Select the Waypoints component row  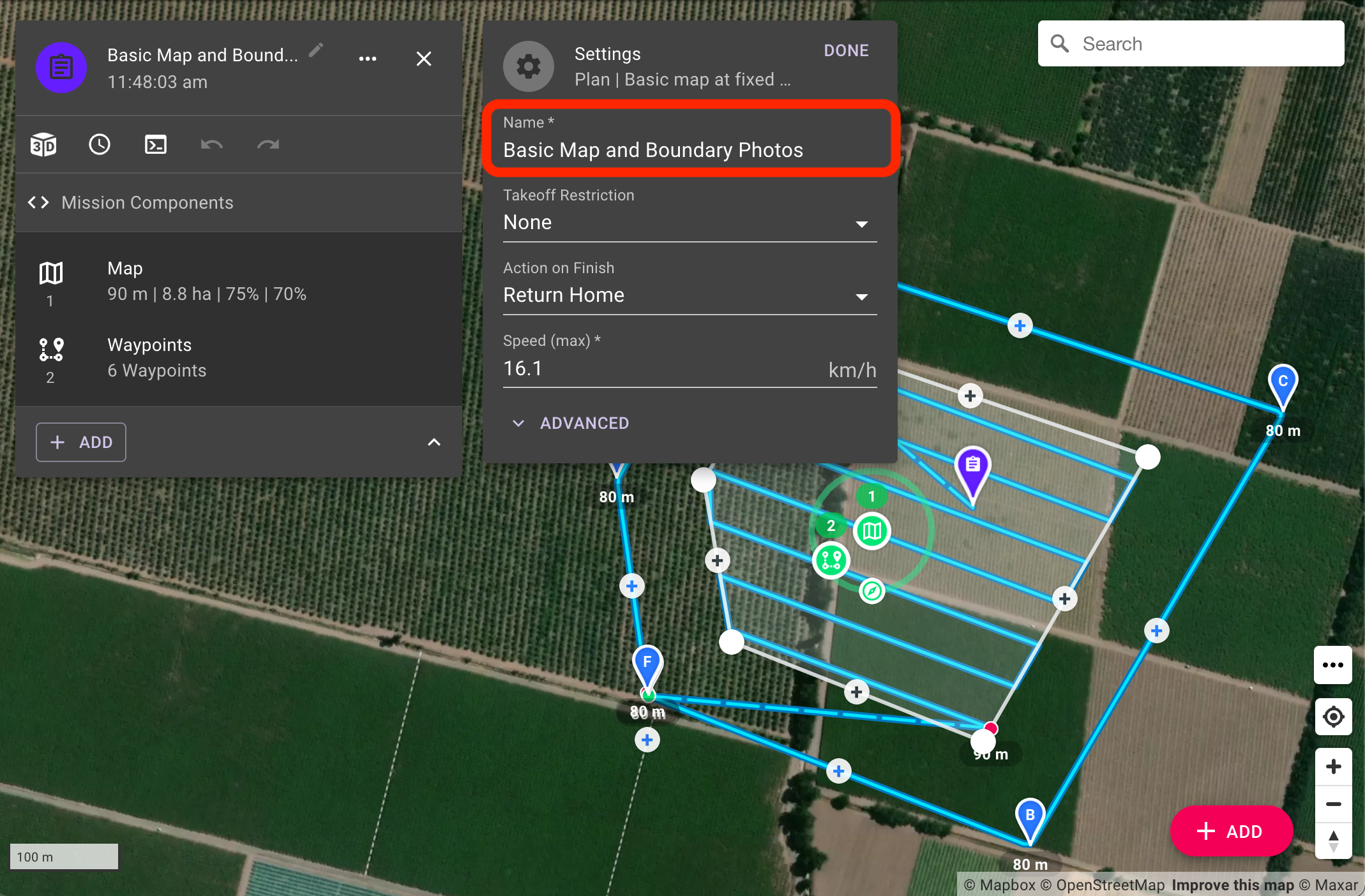click(x=239, y=359)
